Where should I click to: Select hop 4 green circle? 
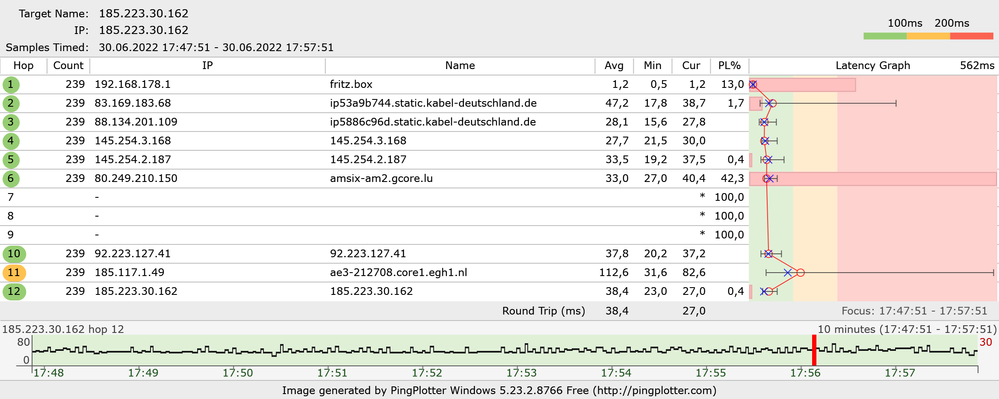(x=11, y=140)
